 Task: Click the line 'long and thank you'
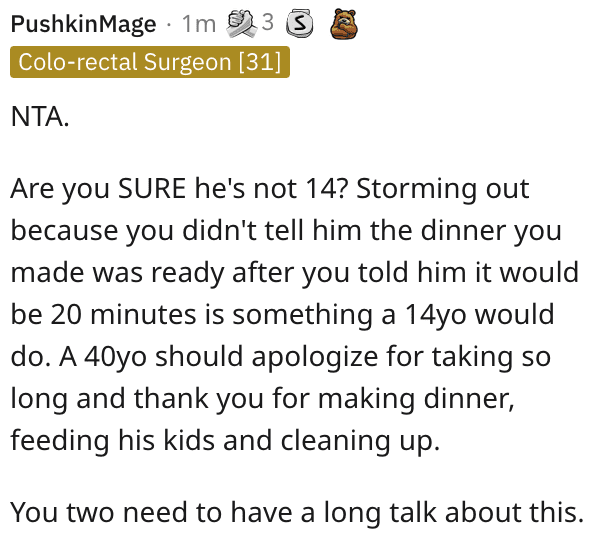click(x=263, y=398)
